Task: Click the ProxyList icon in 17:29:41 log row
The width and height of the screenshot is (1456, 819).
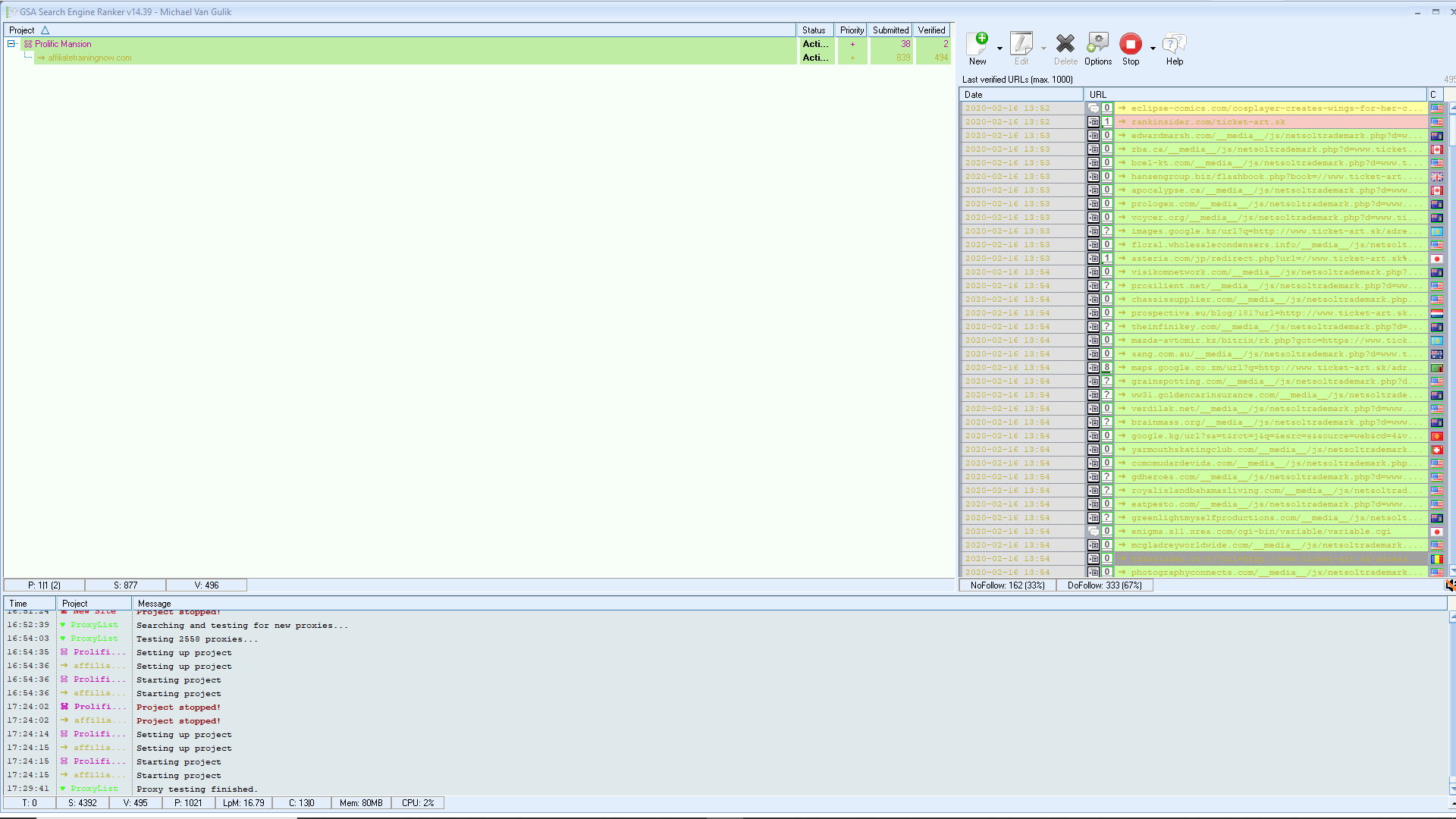Action: (x=63, y=789)
